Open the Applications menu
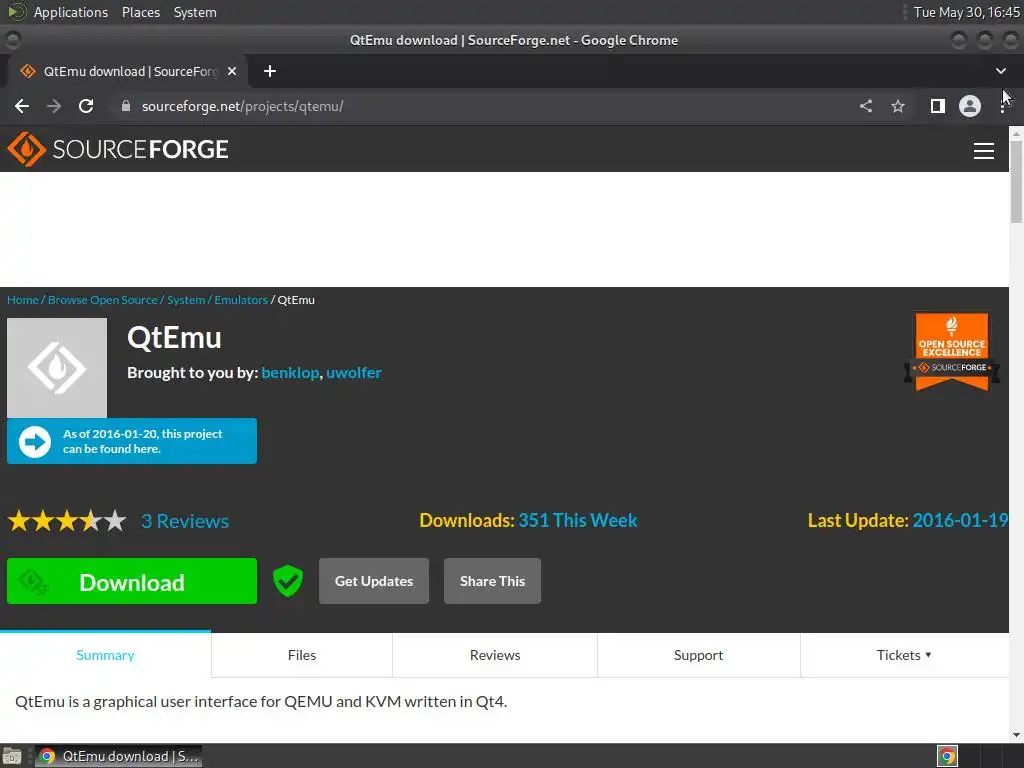The image size is (1024, 768). 71,12
